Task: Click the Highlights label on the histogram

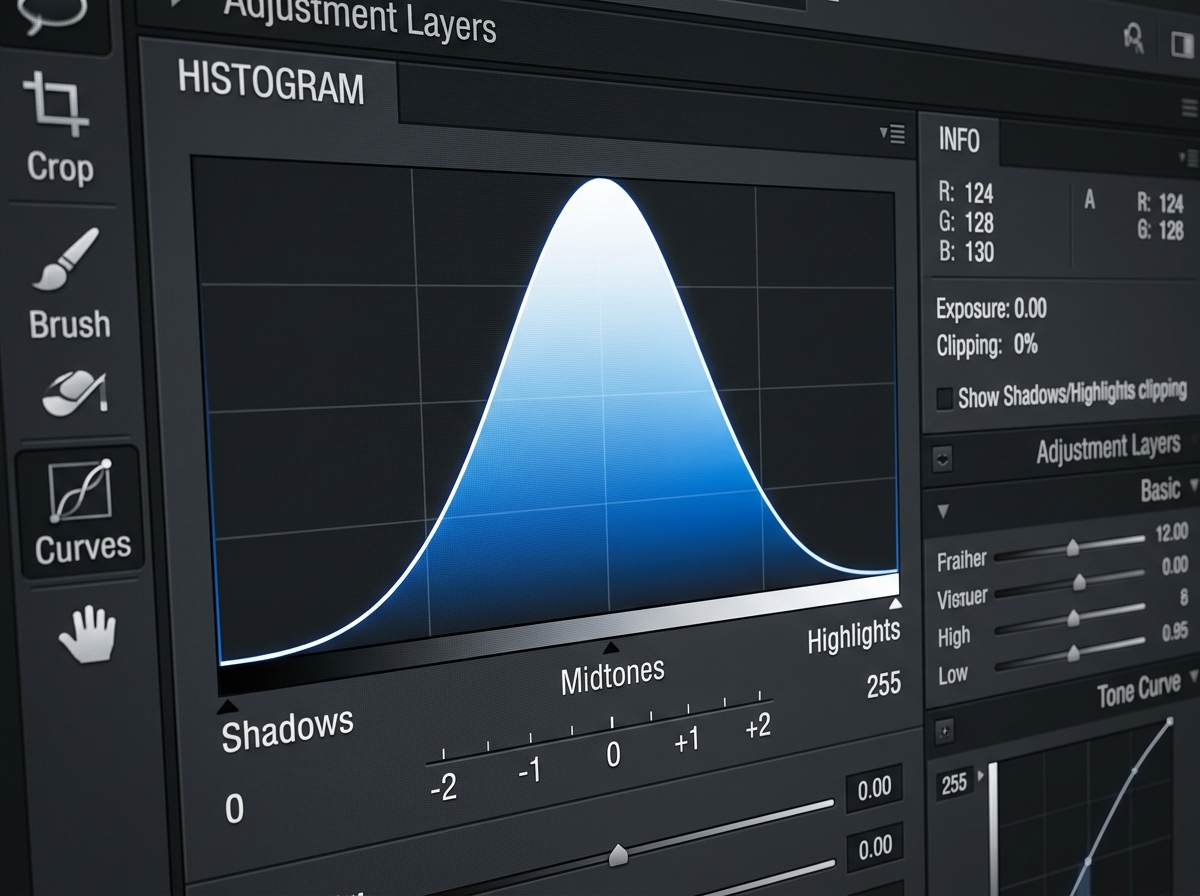Action: [853, 633]
